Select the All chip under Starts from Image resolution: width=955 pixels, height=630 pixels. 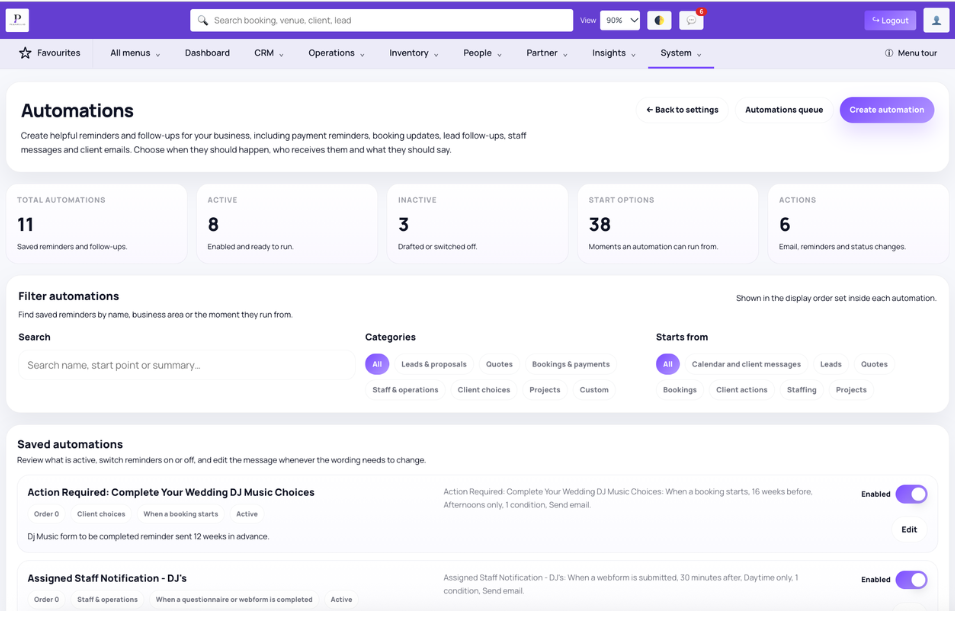point(668,364)
